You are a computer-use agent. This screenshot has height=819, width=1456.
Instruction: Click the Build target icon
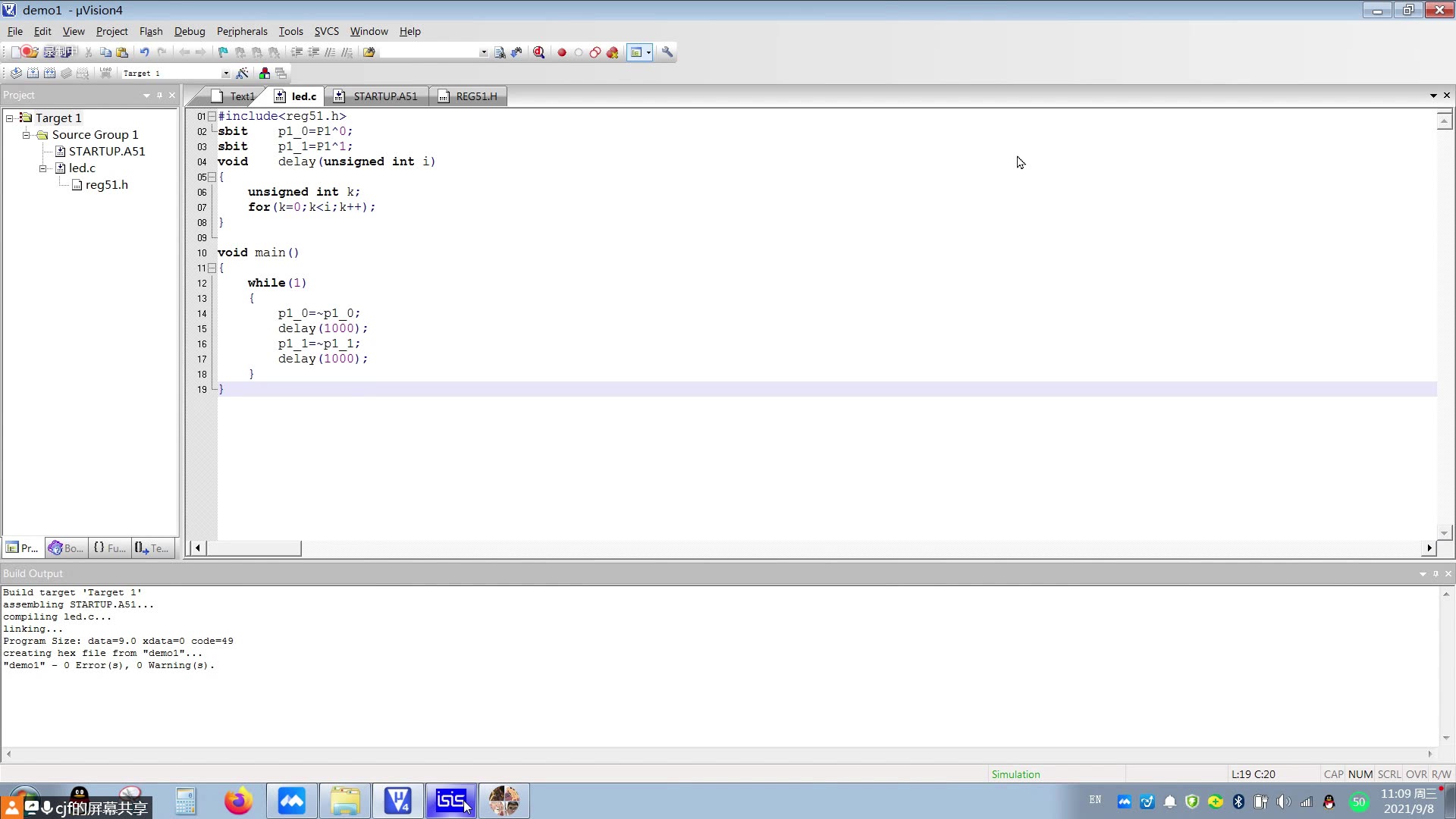(33, 74)
